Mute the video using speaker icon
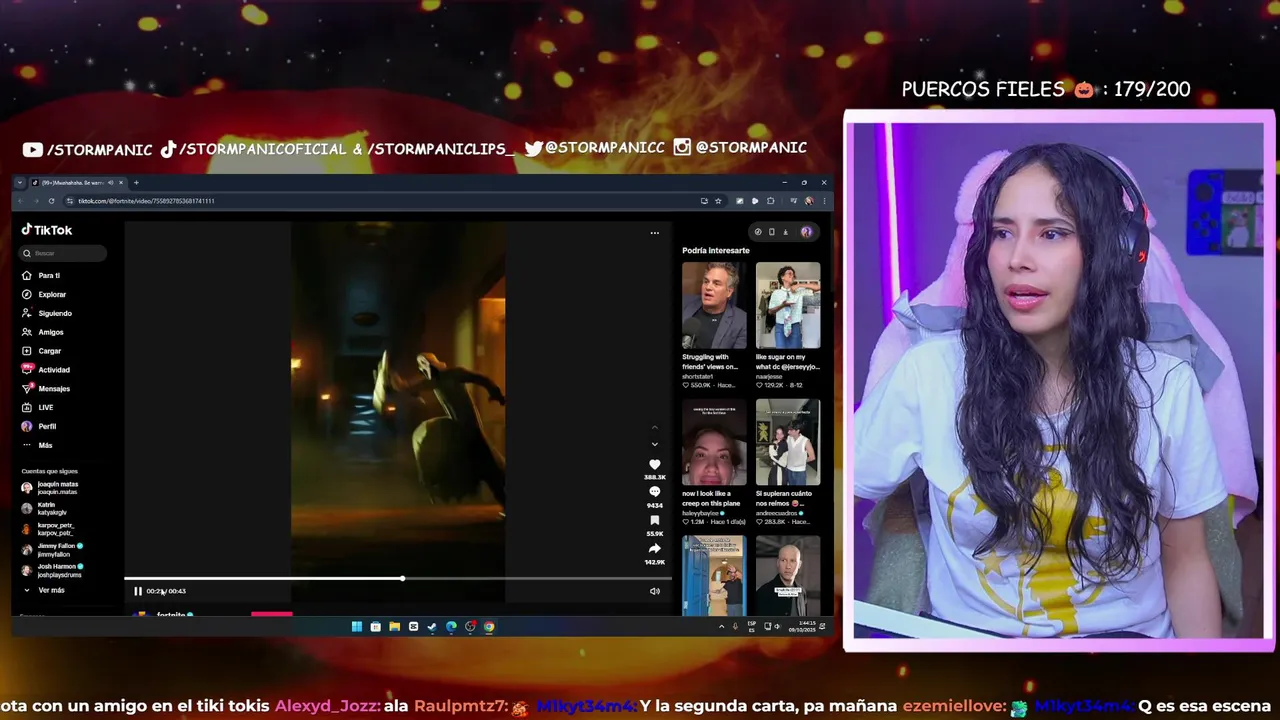The height and width of the screenshot is (720, 1280). 655,591
